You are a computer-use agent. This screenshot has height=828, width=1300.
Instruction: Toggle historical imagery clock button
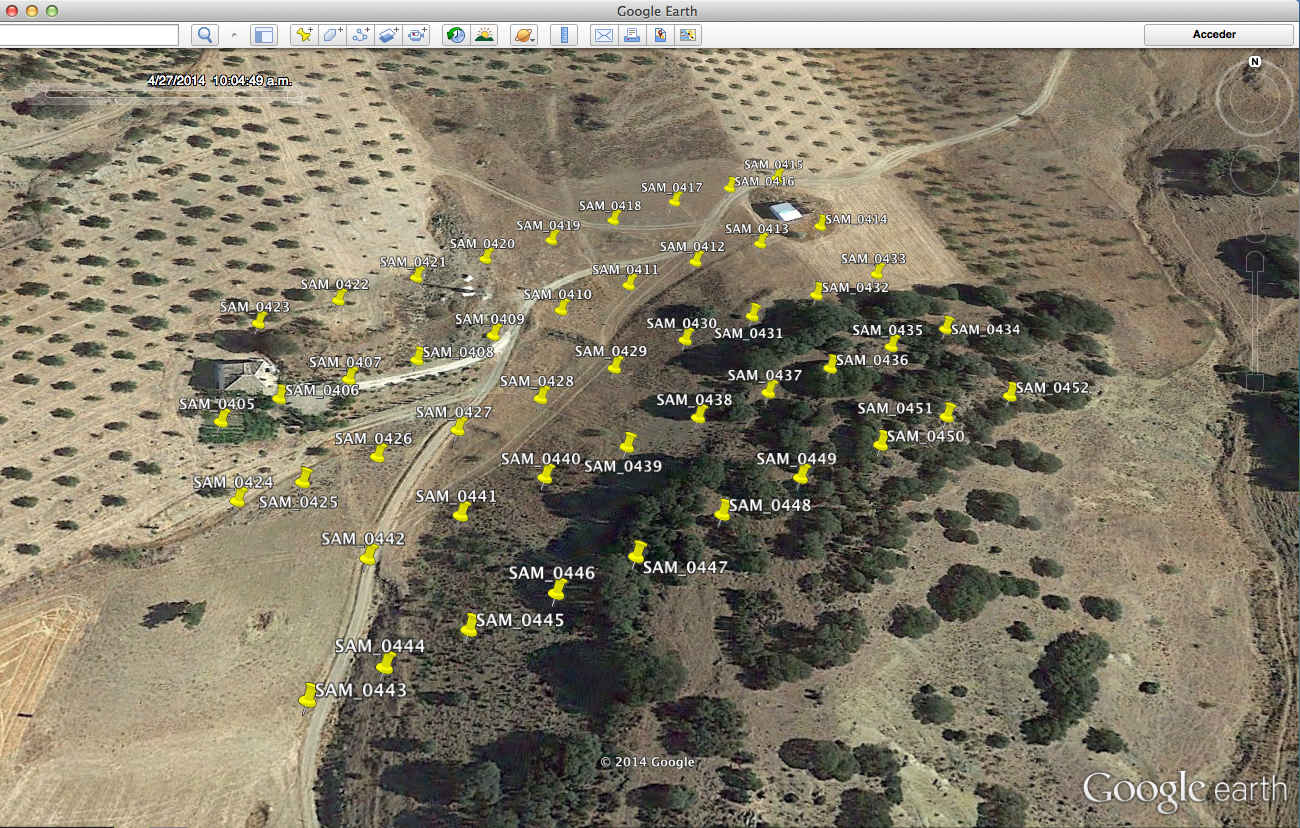(456, 35)
